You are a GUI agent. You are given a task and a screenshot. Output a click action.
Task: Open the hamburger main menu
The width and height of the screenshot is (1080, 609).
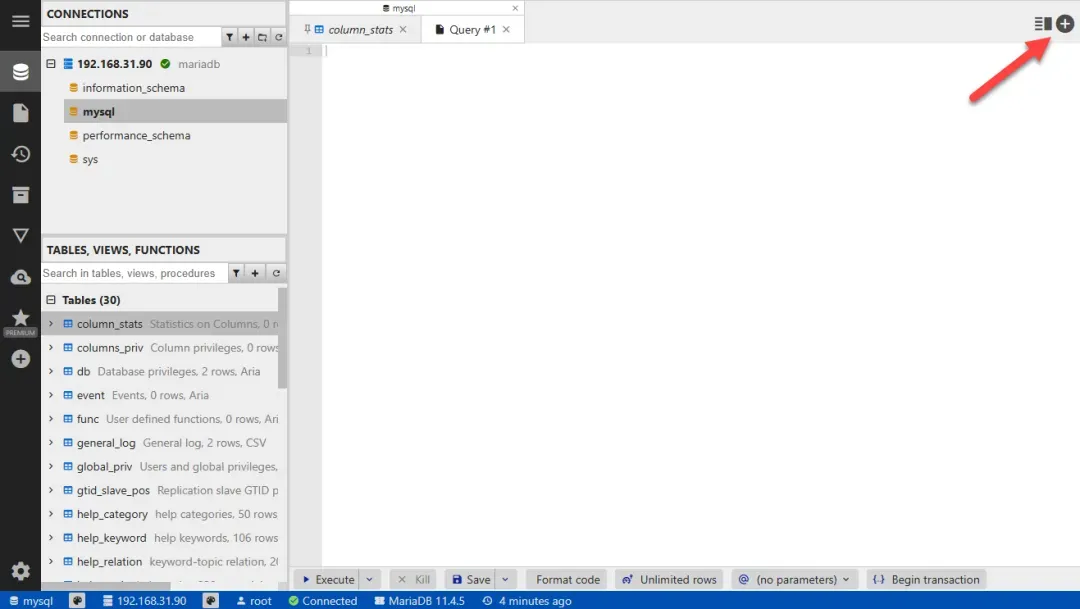pos(21,21)
